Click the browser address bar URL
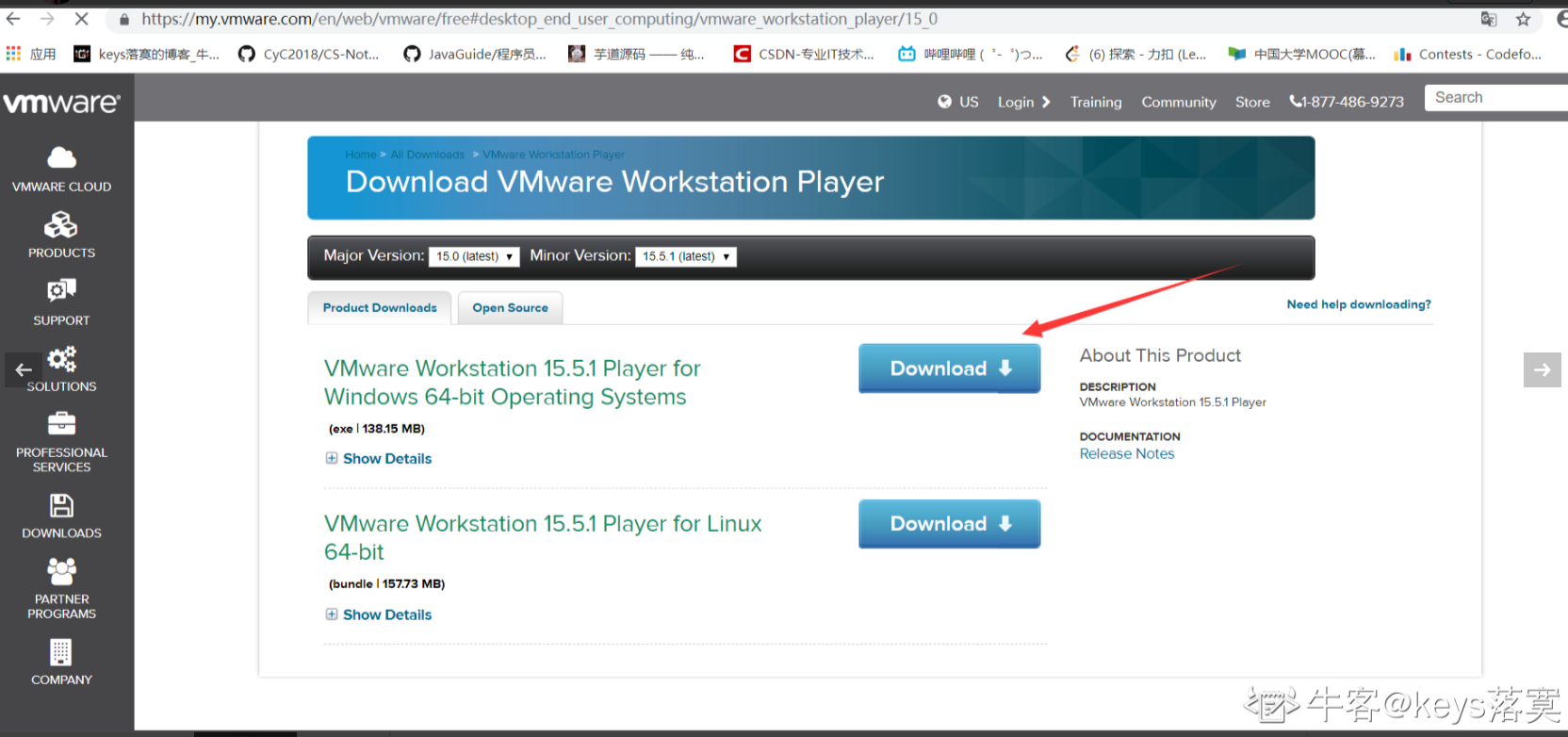The image size is (1568, 737). click(x=539, y=19)
